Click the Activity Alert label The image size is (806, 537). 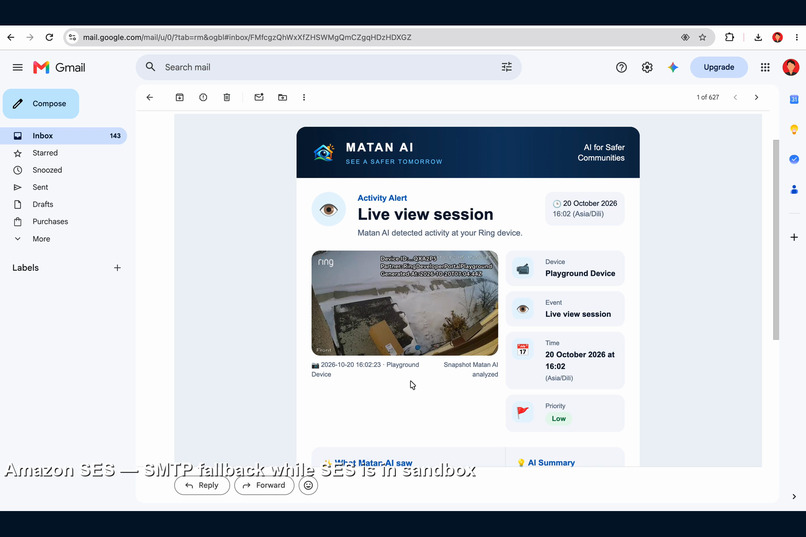point(382,198)
